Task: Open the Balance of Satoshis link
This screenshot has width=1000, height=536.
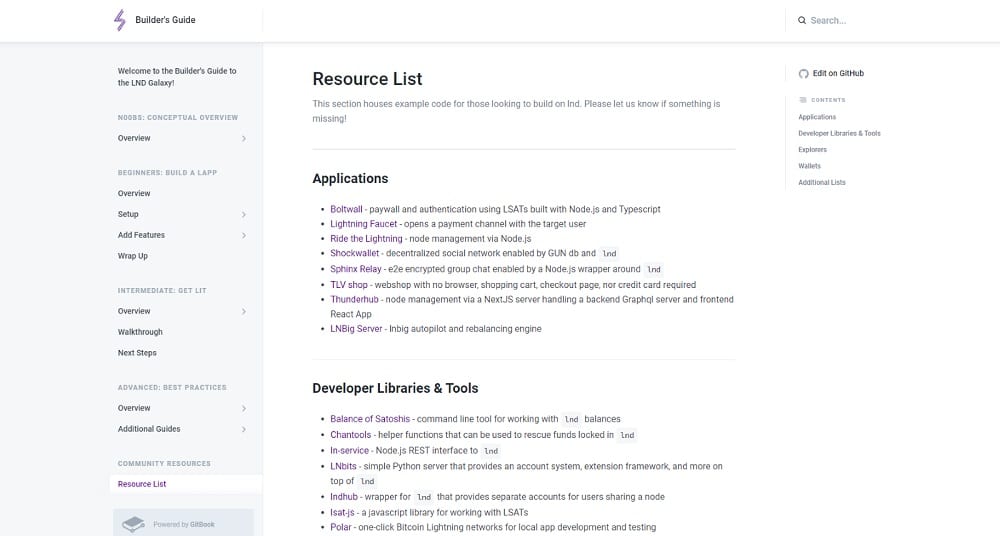Action: pos(370,419)
